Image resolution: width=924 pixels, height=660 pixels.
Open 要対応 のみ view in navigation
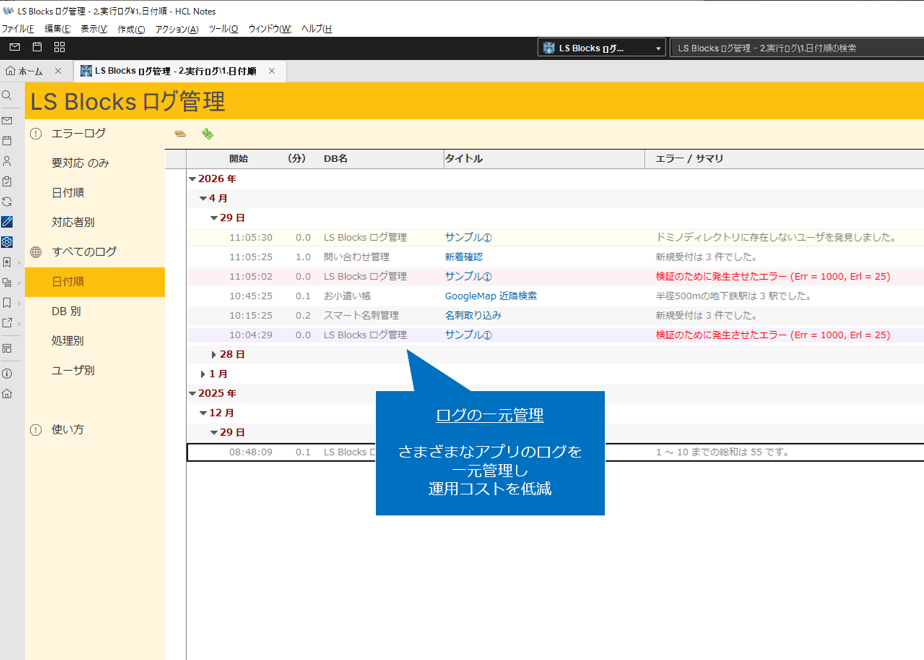click(80, 163)
